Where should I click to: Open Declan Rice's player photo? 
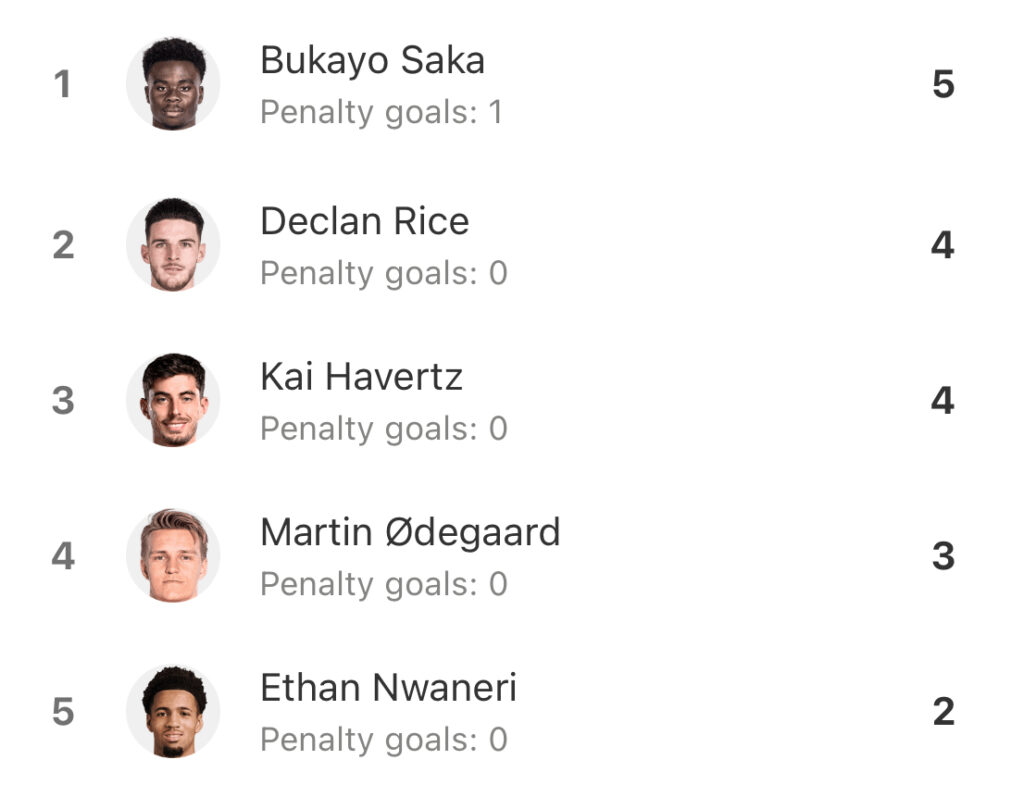pos(173,244)
